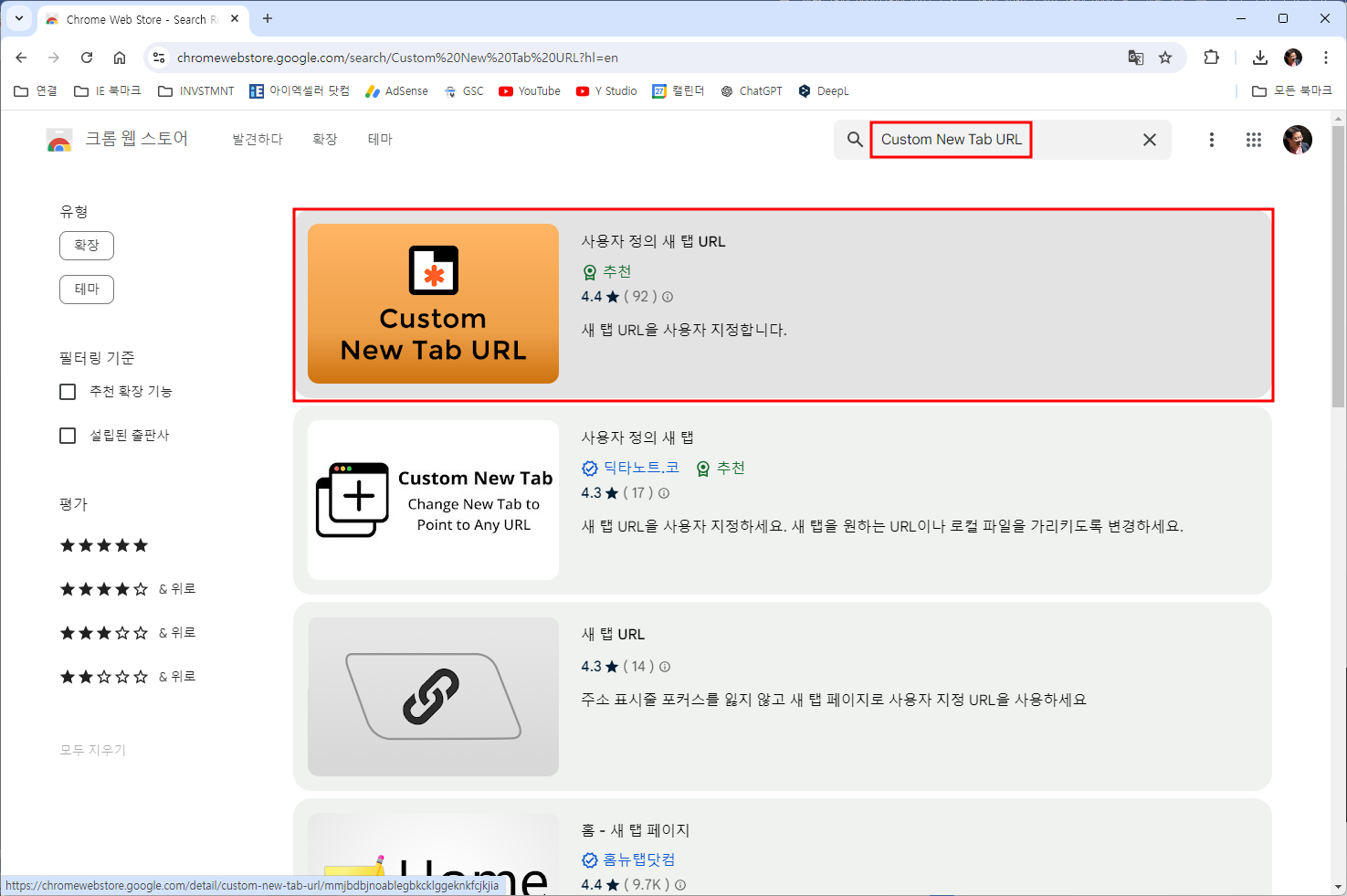The height and width of the screenshot is (896, 1347).
Task: Open the 테마 navigation tab
Action: click(x=380, y=140)
